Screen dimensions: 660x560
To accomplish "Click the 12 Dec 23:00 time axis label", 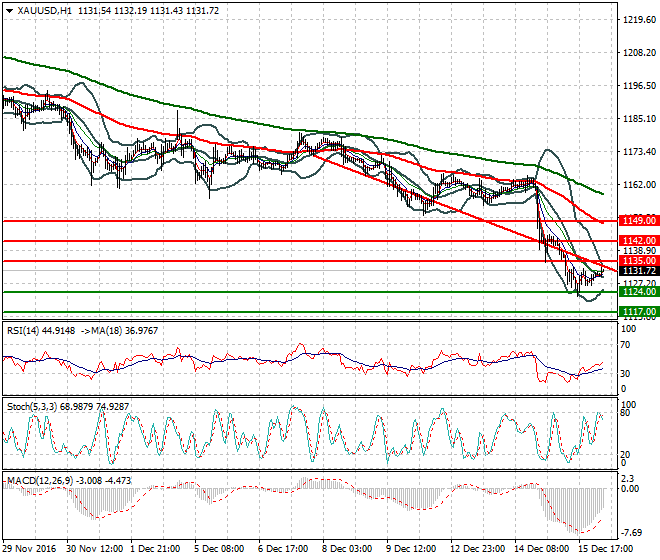I will click(477, 549).
